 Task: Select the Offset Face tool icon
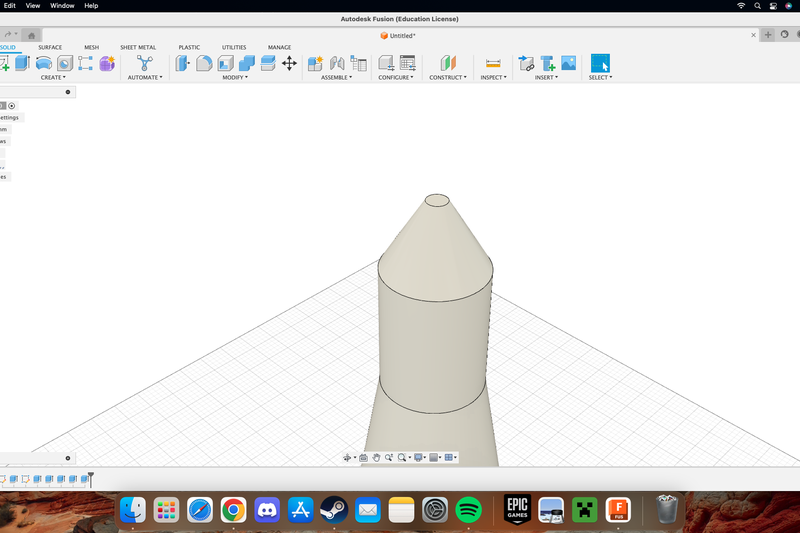(268, 63)
